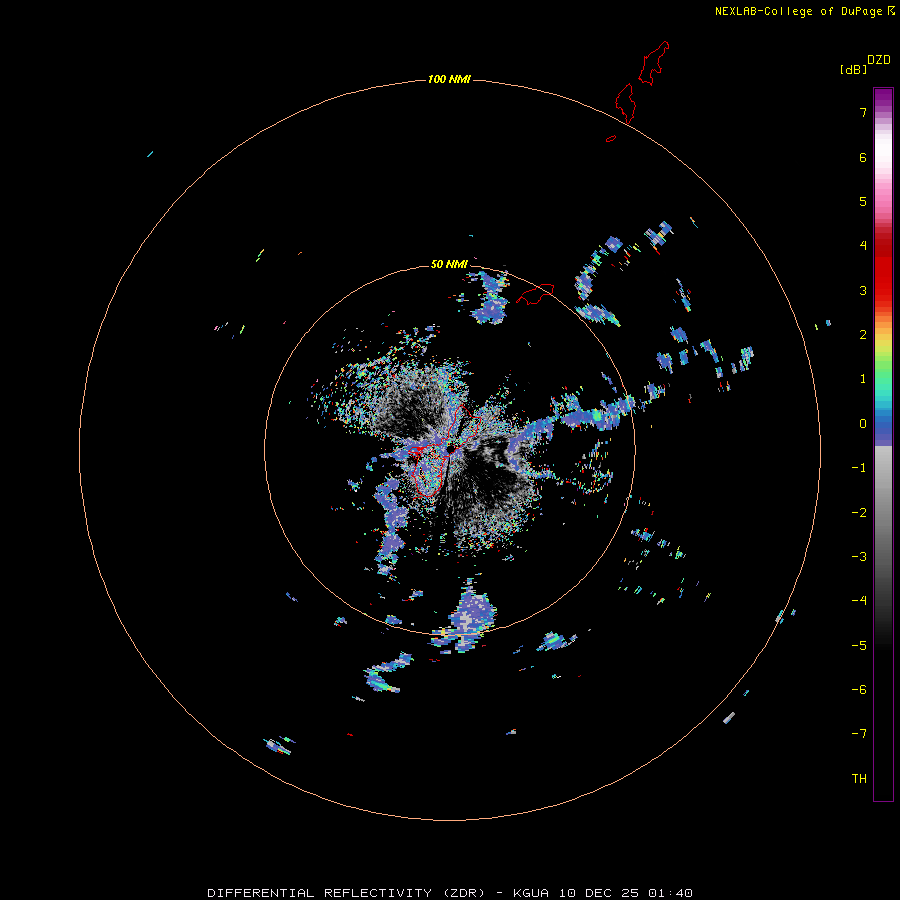Click the colorbar value 1 label
Viewport: 900px width, 900px height.
pos(863,379)
